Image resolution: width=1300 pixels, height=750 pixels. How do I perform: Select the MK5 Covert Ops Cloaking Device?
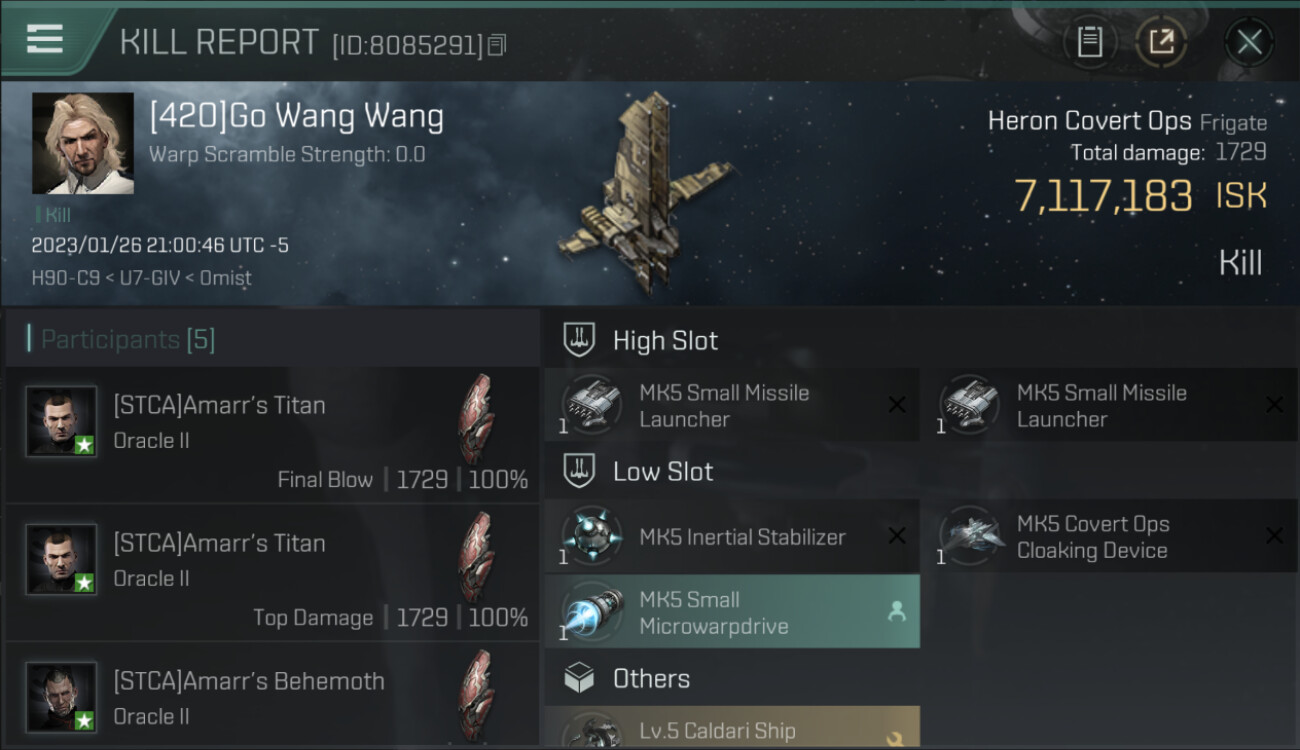1110,536
